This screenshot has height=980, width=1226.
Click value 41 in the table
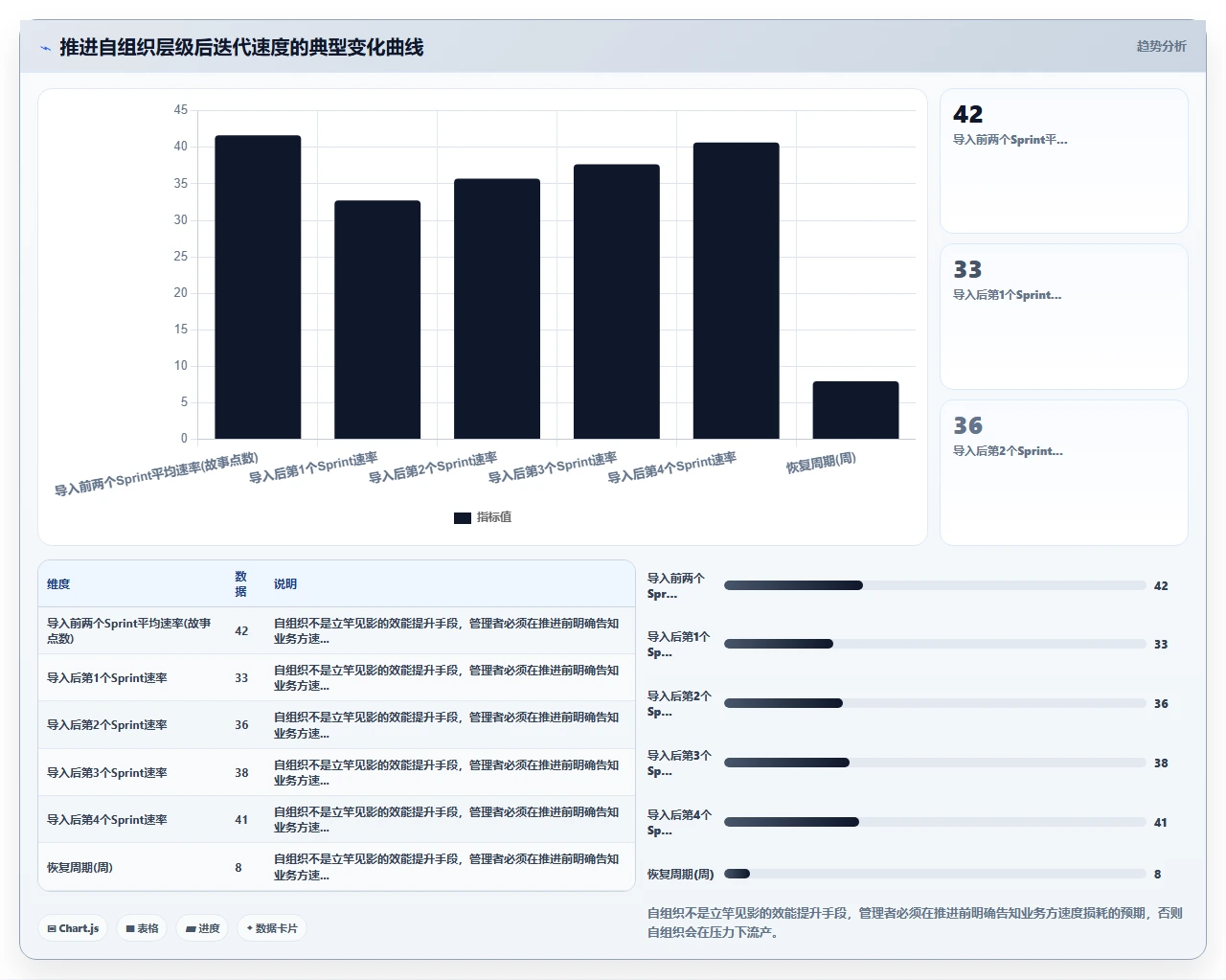point(241,819)
